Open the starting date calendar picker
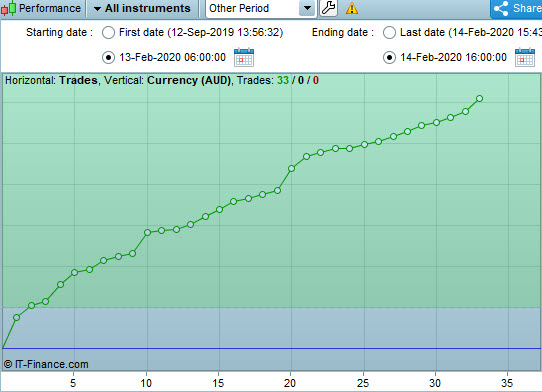The image size is (542, 392). tap(244, 57)
